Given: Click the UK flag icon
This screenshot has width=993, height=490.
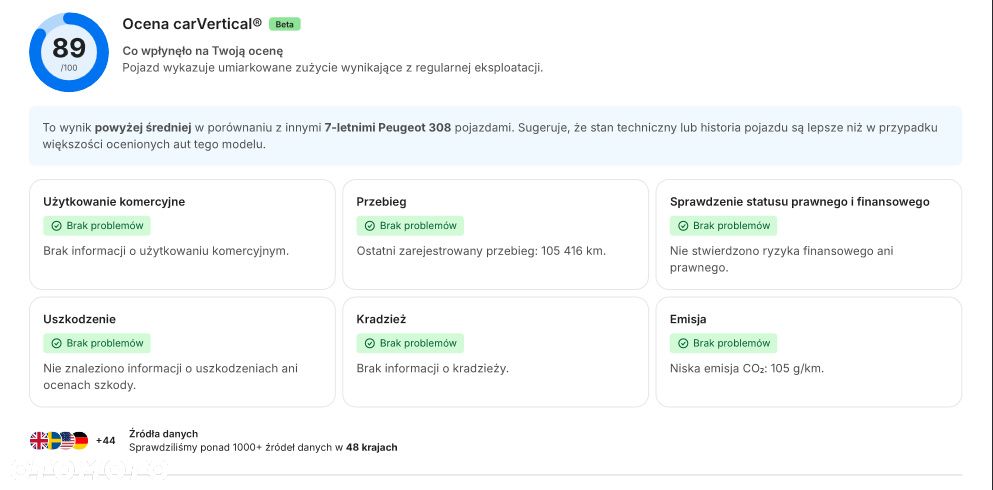Looking at the screenshot, I should click(39, 440).
